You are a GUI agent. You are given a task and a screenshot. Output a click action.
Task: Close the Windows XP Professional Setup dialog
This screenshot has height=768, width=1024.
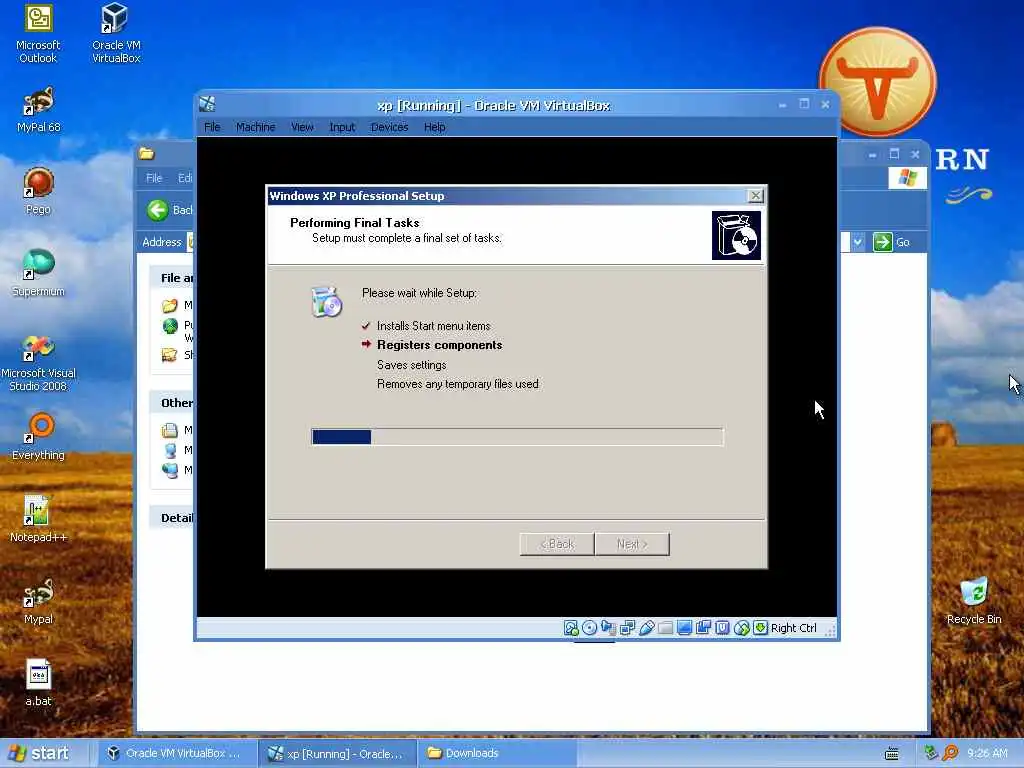coord(756,195)
